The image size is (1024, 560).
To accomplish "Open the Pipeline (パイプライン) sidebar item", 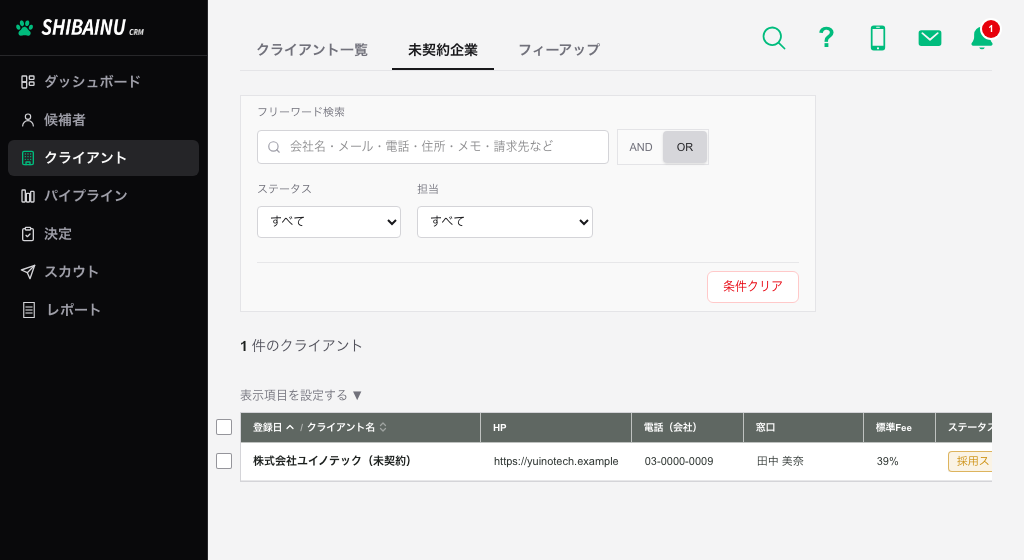I will [103, 196].
